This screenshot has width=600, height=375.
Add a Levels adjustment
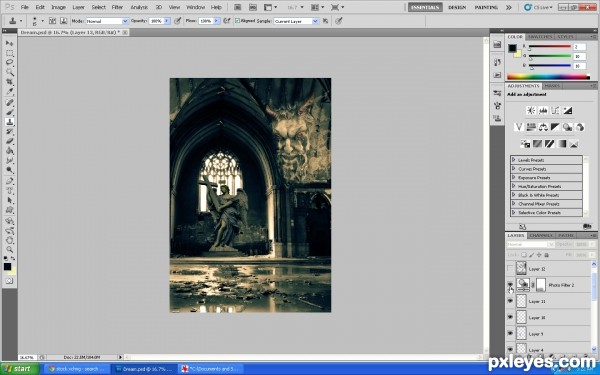coord(543,111)
